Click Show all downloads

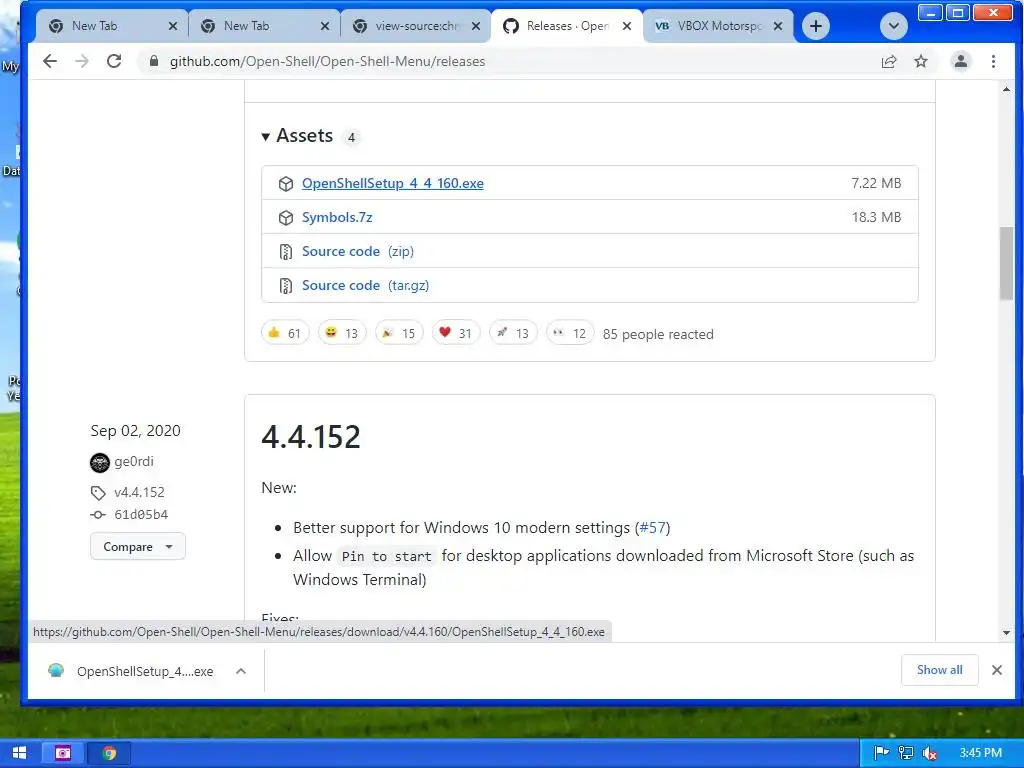point(939,670)
